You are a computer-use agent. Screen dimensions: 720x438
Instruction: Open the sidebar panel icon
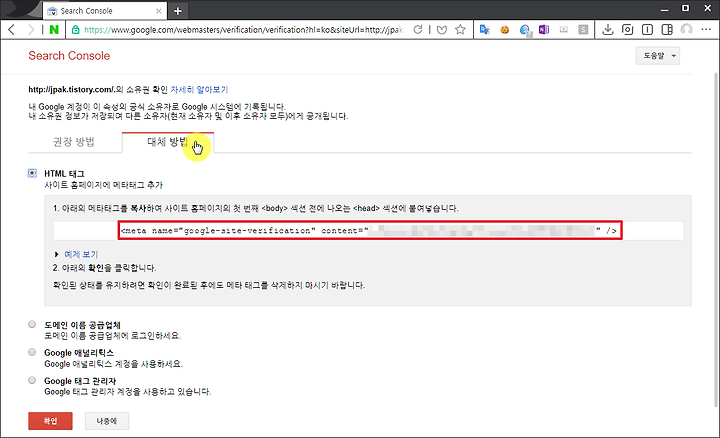[x=647, y=30]
